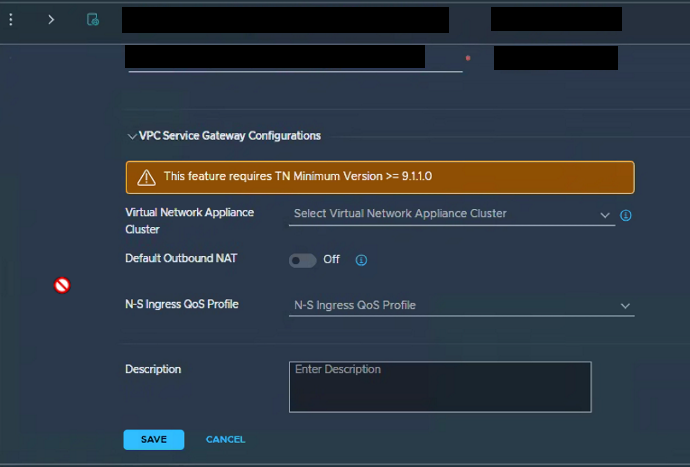Click the teal VPC object icon
The image size is (690, 467).
pyautogui.click(x=93, y=19)
